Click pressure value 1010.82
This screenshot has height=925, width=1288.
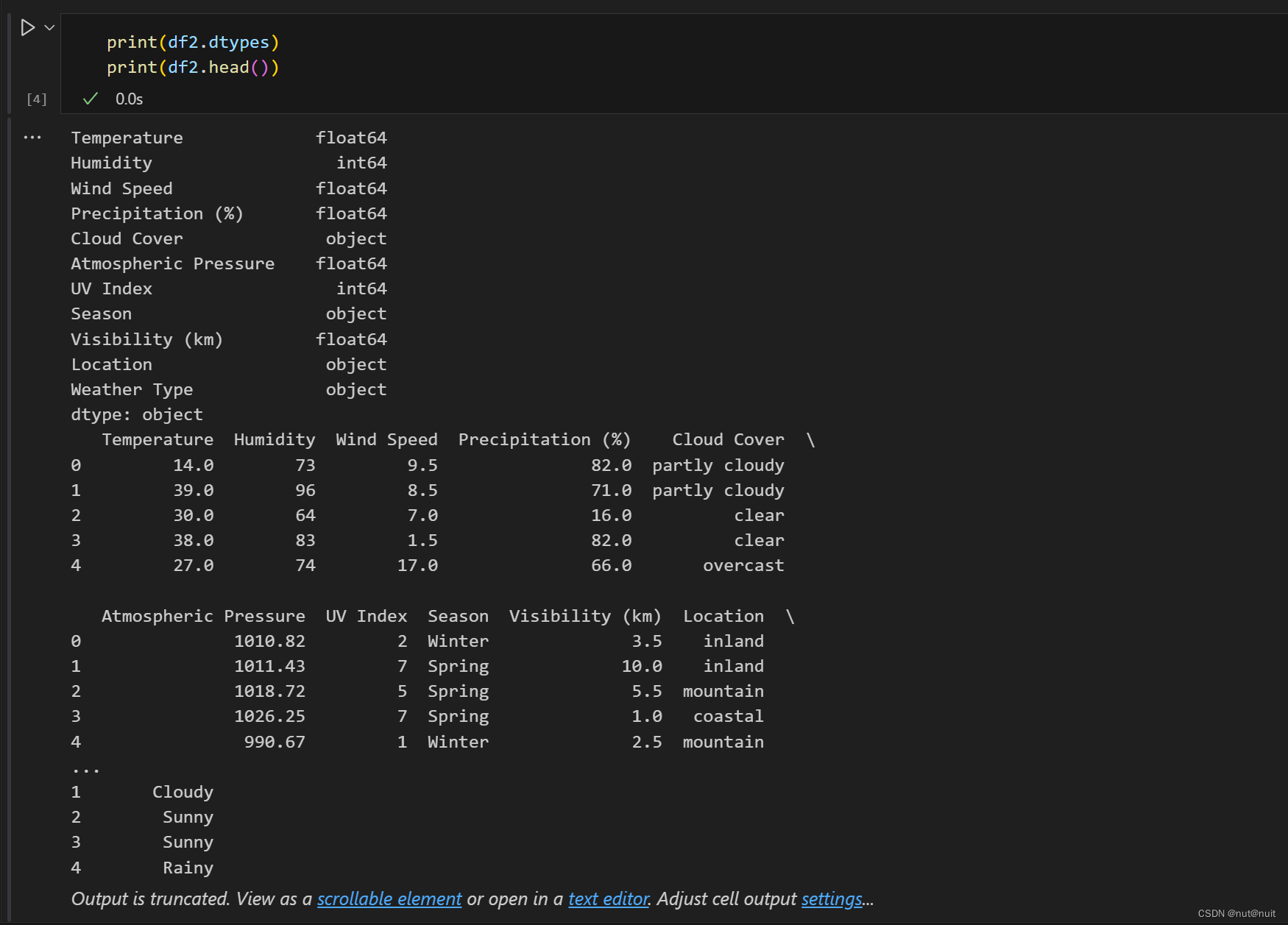coord(269,641)
